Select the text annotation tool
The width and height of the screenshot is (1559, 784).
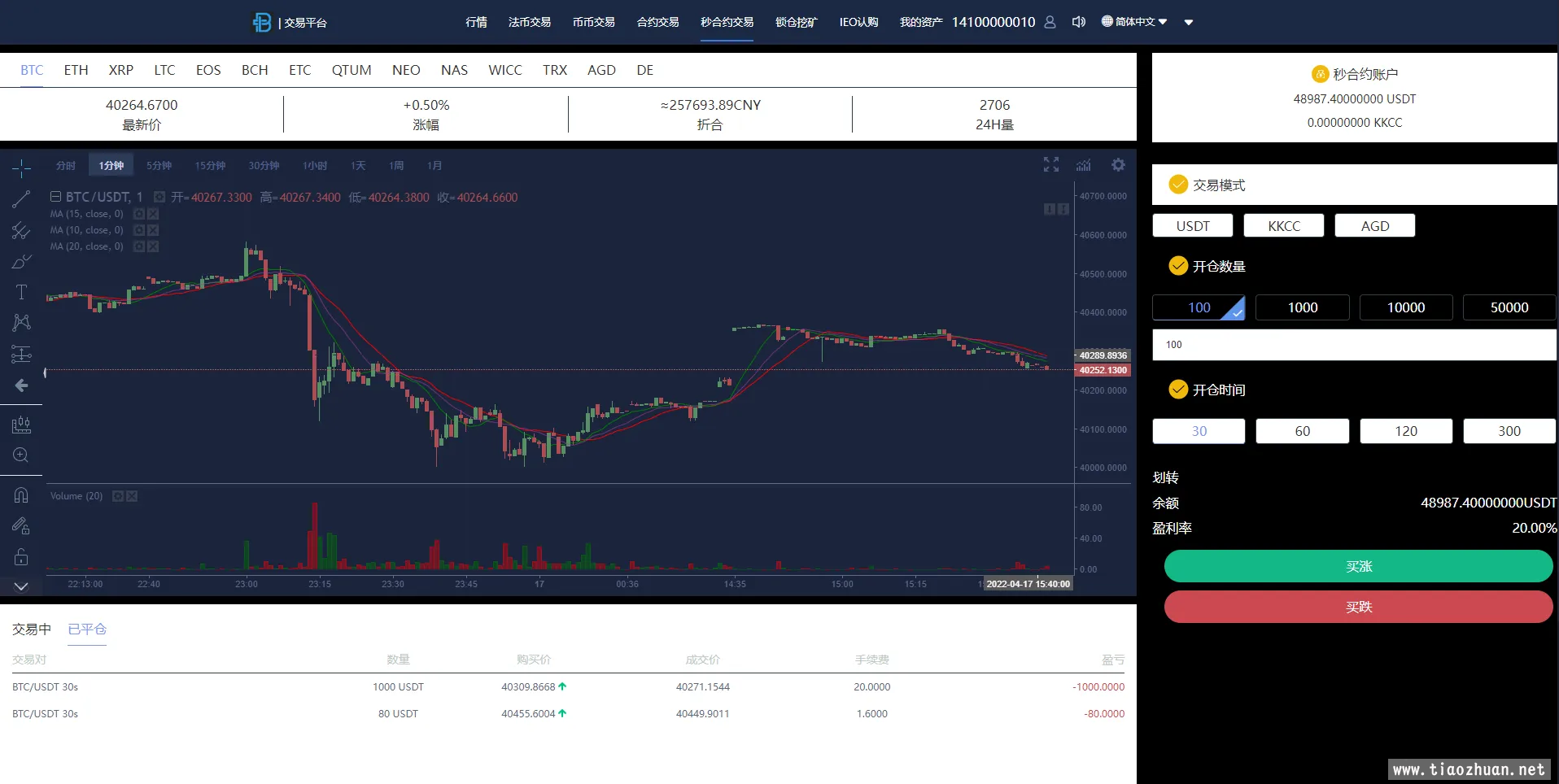point(21,292)
